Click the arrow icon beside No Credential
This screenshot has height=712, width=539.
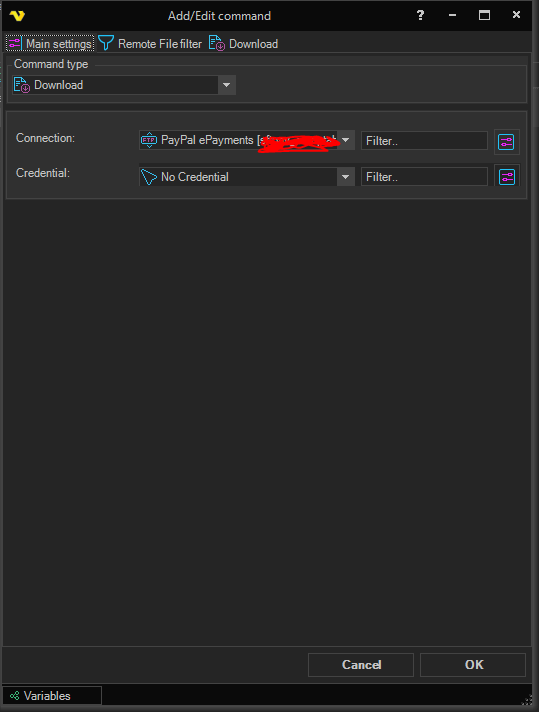click(x=149, y=177)
